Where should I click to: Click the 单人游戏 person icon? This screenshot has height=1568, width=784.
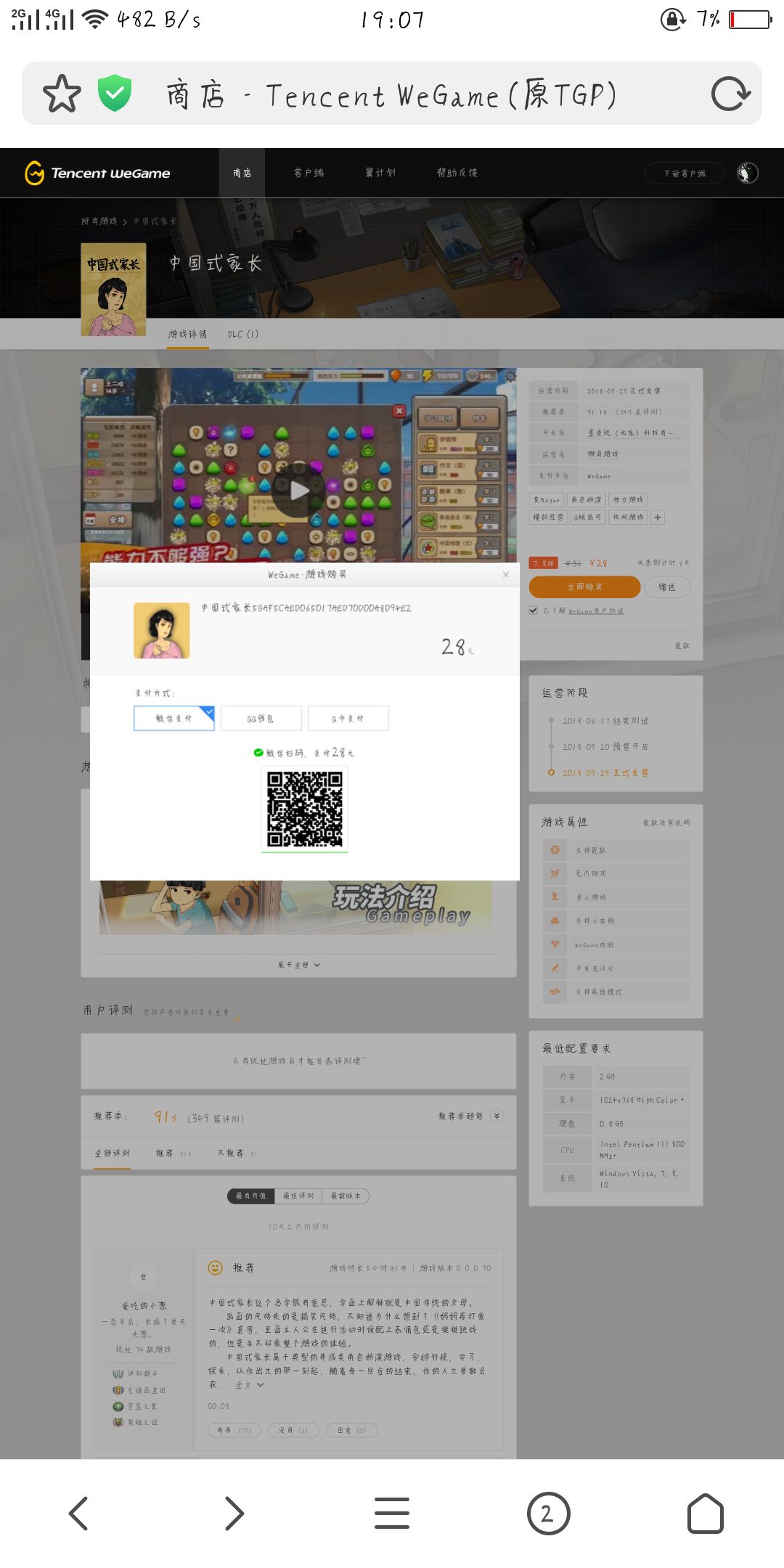(555, 897)
